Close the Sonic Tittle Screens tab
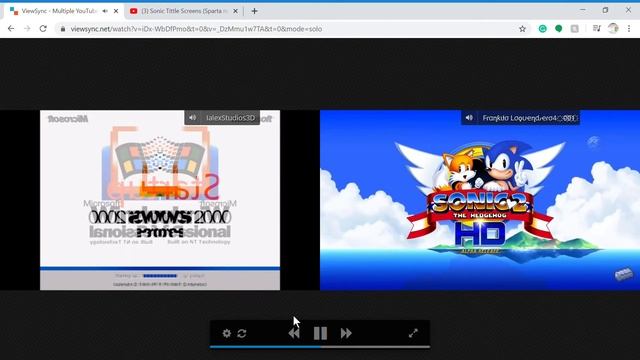640x360 pixels. [x=235, y=11]
